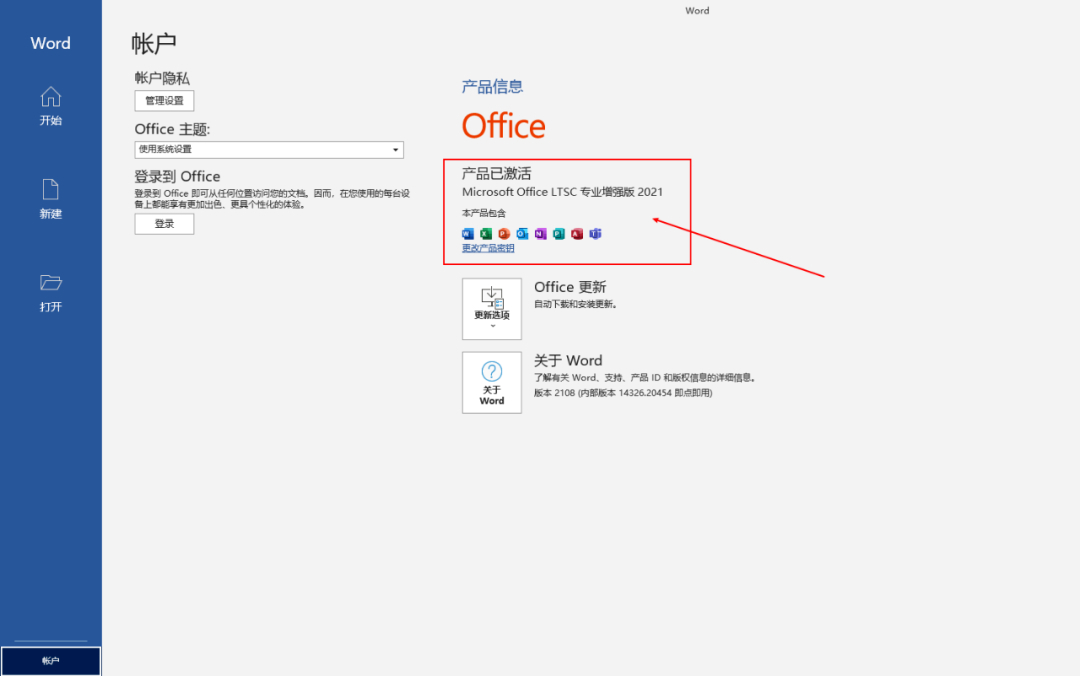Screen dimensions: 1080x676
Task: Click the Office 更新 heading
Action: [570, 287]
